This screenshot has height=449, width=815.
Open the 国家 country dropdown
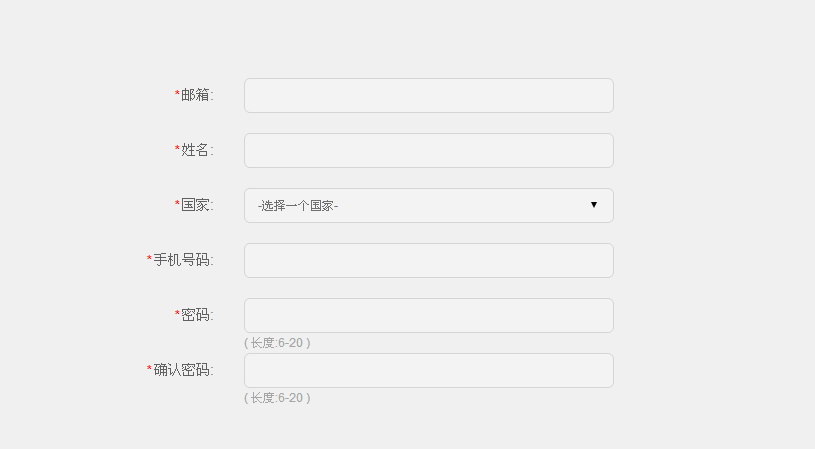[428, 205]
